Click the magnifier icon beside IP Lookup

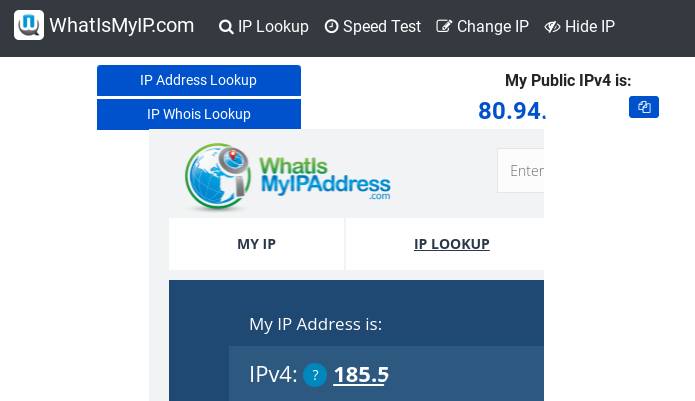[x=226, y=27]
